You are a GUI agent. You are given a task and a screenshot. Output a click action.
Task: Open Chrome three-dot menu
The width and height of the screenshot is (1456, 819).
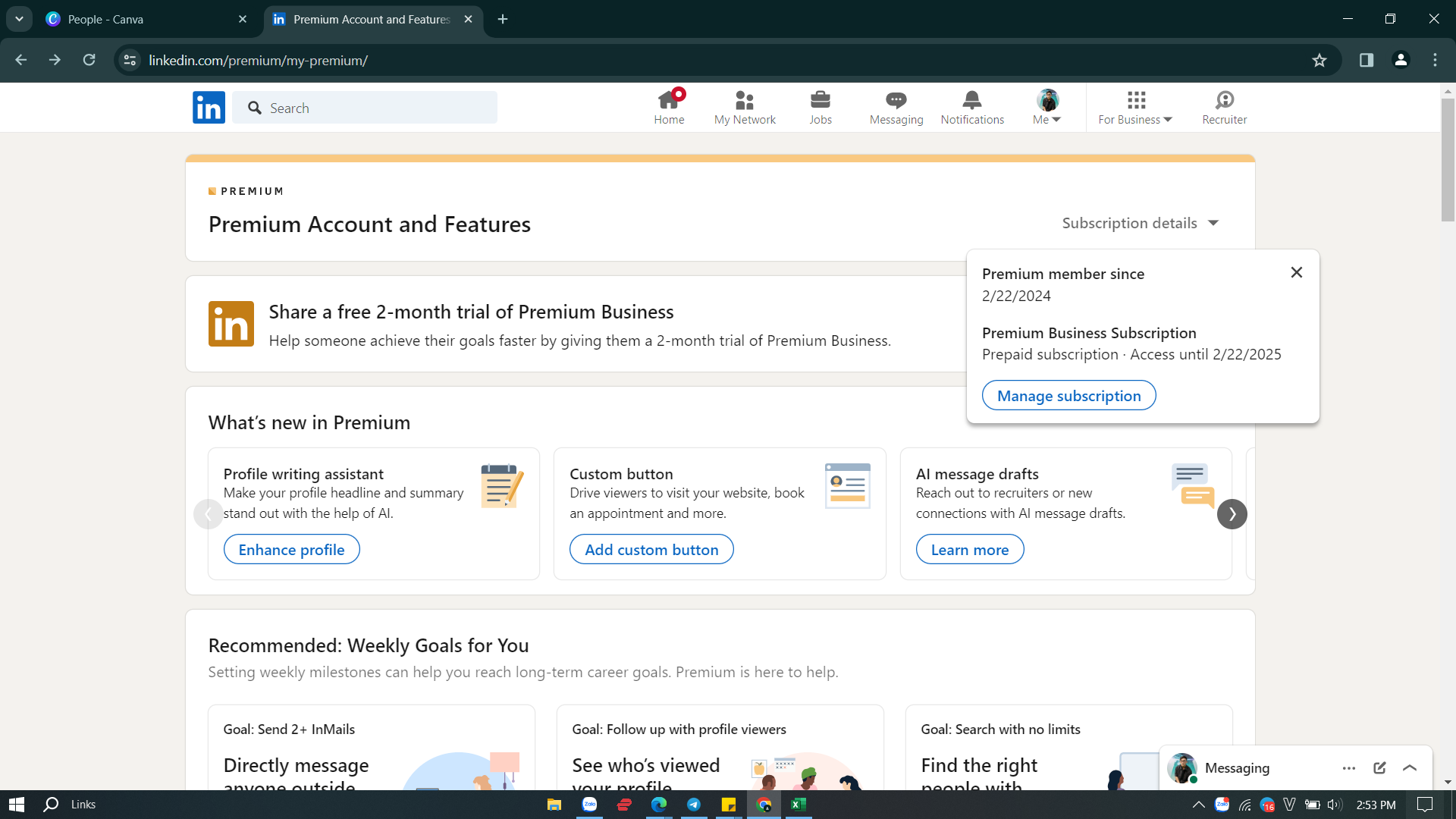tap(1435, 60)
